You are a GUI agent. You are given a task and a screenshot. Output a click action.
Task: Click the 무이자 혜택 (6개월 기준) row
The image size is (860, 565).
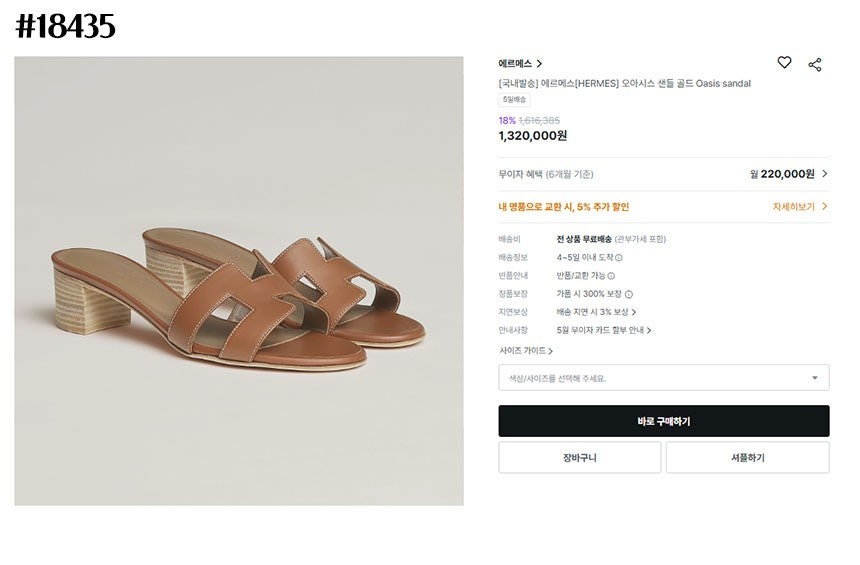(664, 174)
